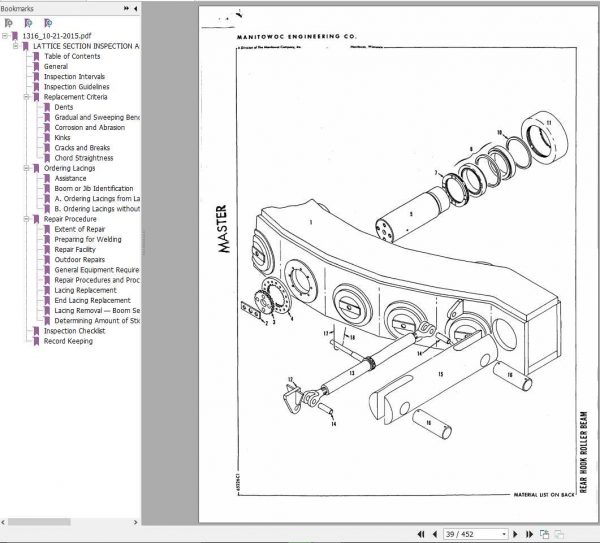Open the Repair Procedure bookmark
This screenshot has height=543, width=600.
tap(70, 219)
